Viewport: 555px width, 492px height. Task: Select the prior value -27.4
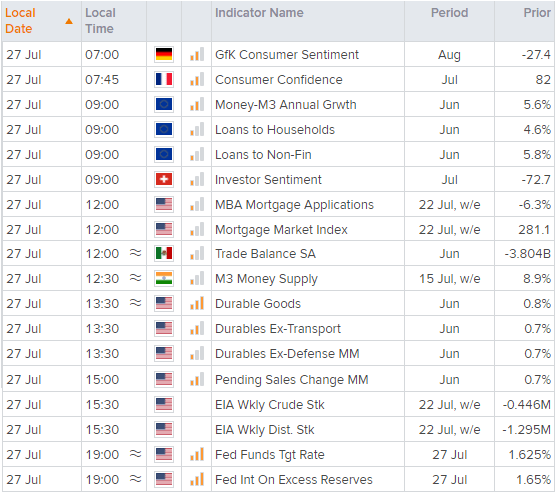point(536,55)
